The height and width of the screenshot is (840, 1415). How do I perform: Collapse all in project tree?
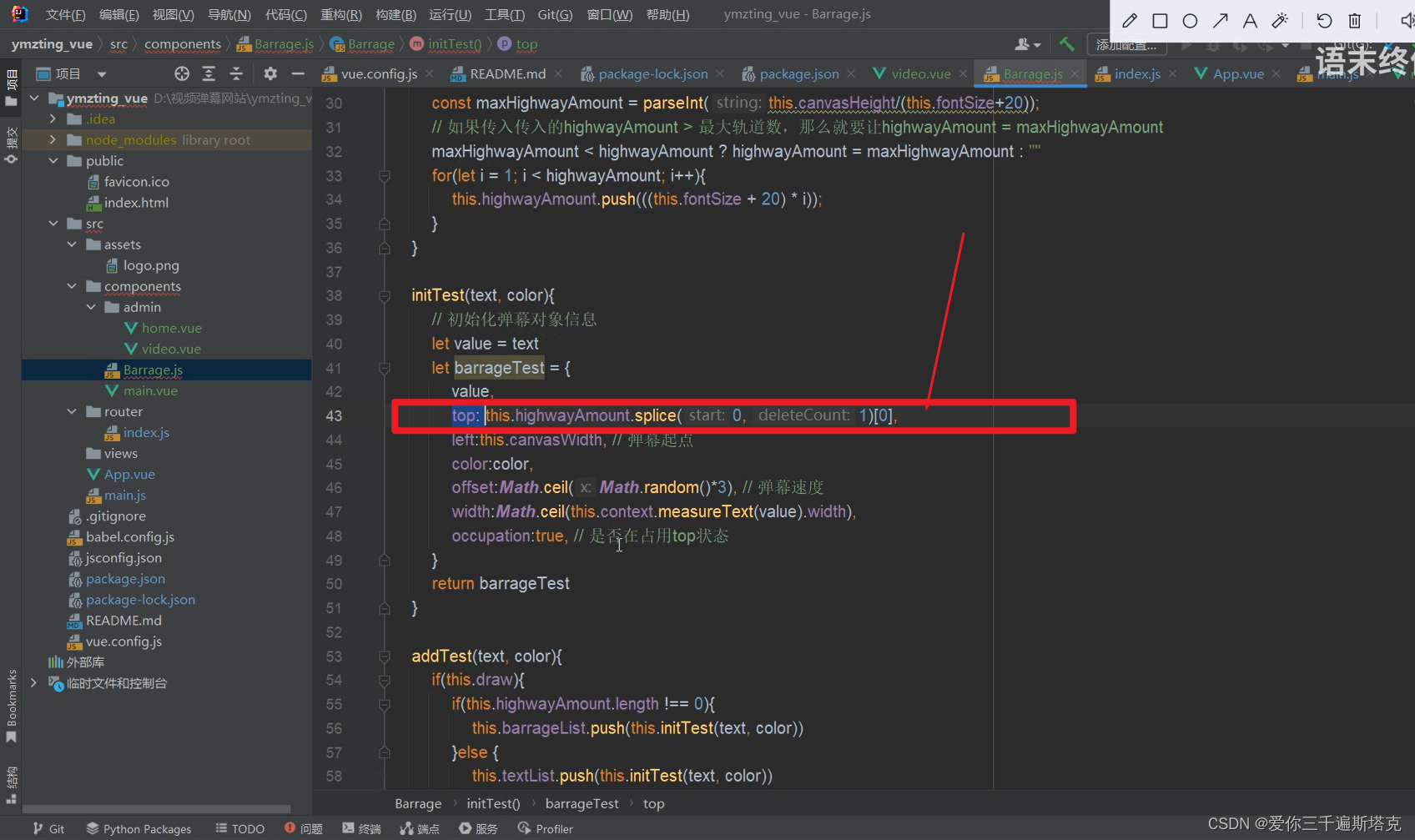[236, 73]
